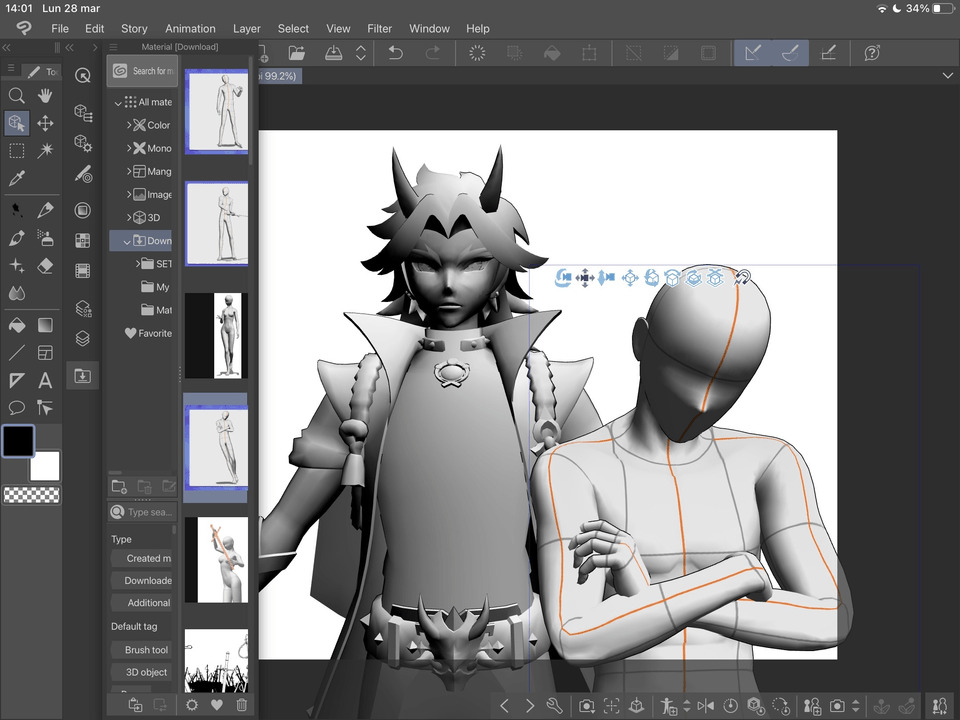
Task: Select the Figure line tool
Action: click(x=17, y=353)
